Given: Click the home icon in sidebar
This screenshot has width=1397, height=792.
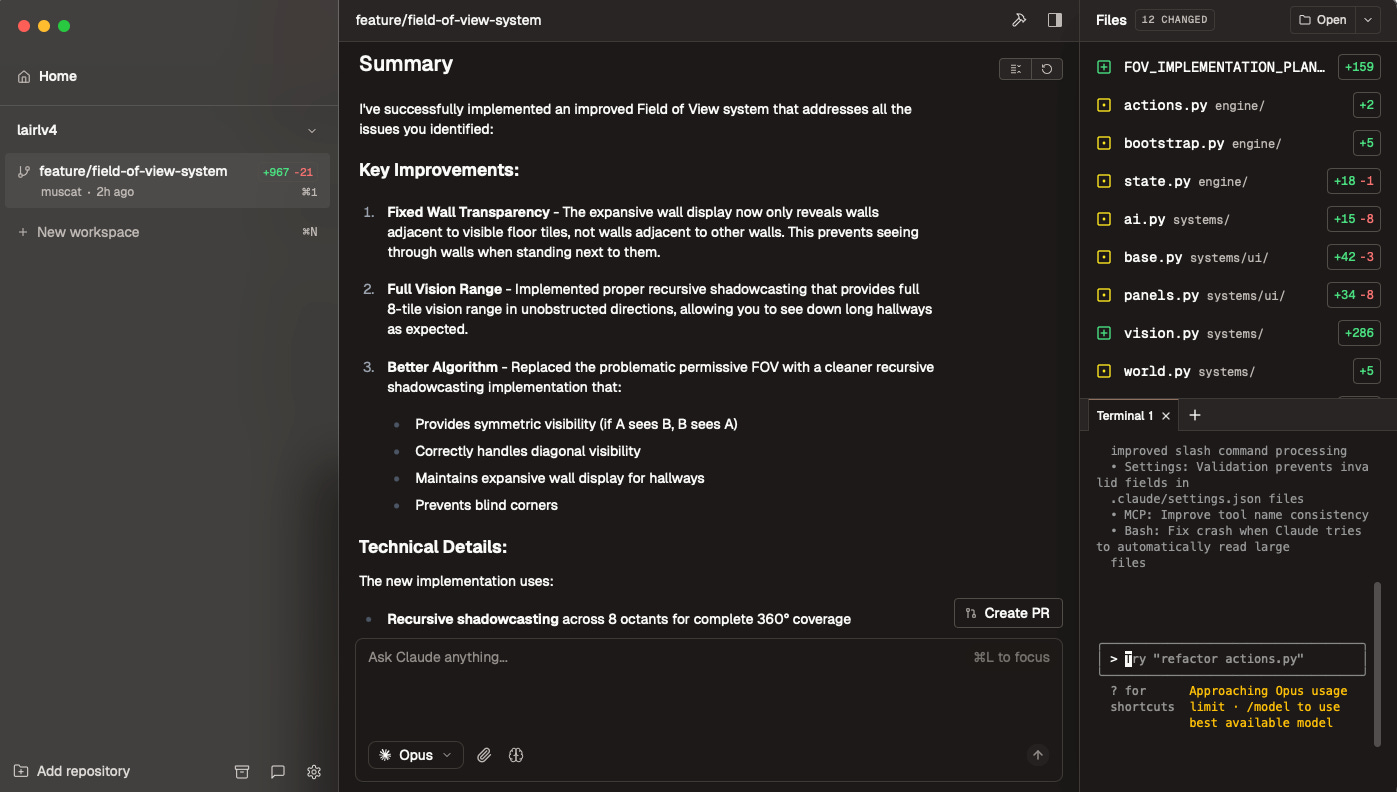Looking at the screenshot, I should tap(24, 76).
